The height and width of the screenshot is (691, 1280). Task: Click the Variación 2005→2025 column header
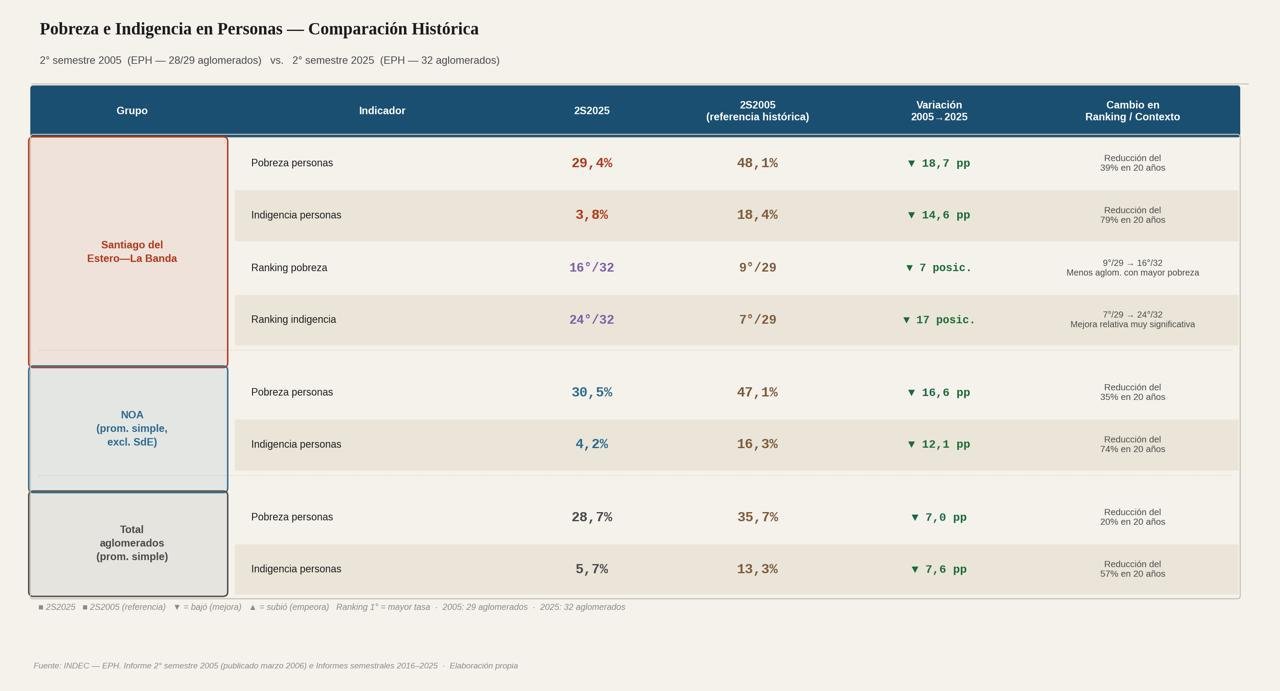coord(939,111)
